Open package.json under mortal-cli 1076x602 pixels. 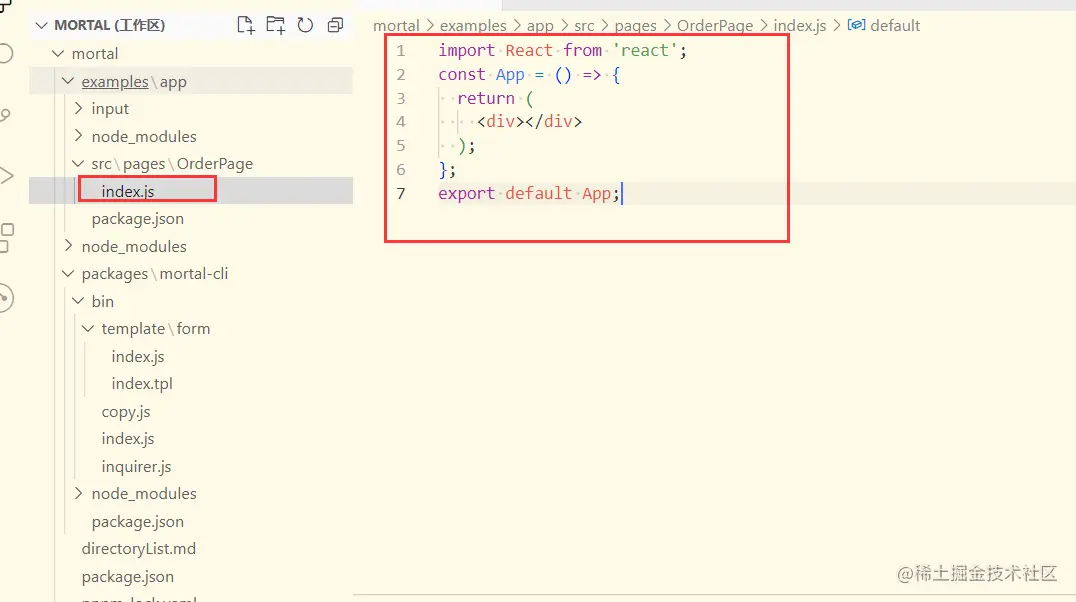pyautogui.click(x=138, y=522)
